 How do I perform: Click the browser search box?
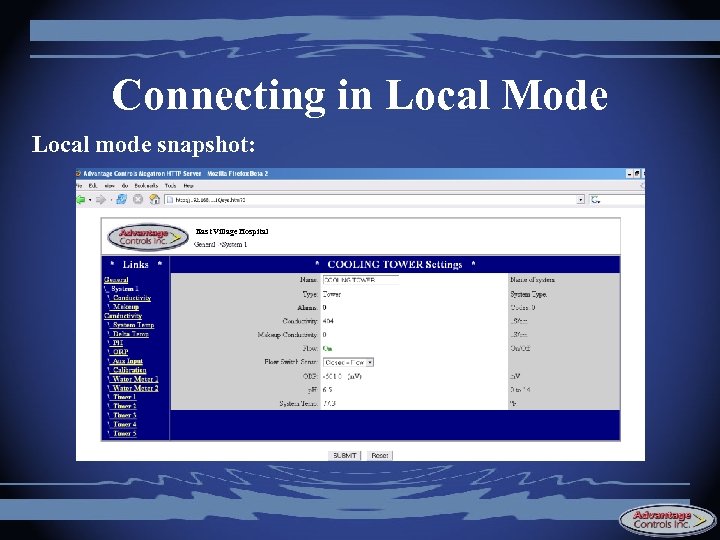click(x=617, y=200)
